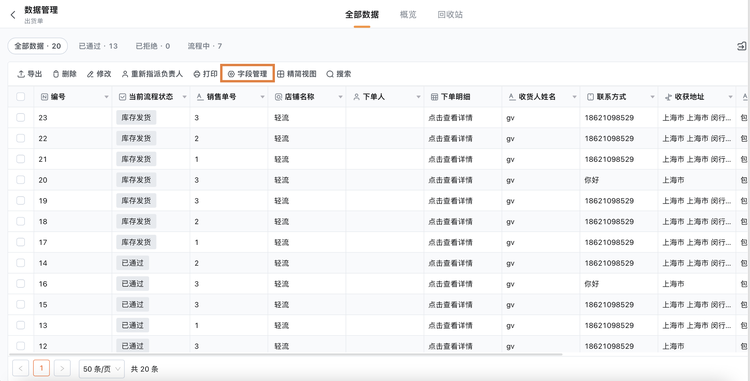Click the 编号 column type icon
The height and width of the screenshot is (381, 750).
click(x=44, y=97)
